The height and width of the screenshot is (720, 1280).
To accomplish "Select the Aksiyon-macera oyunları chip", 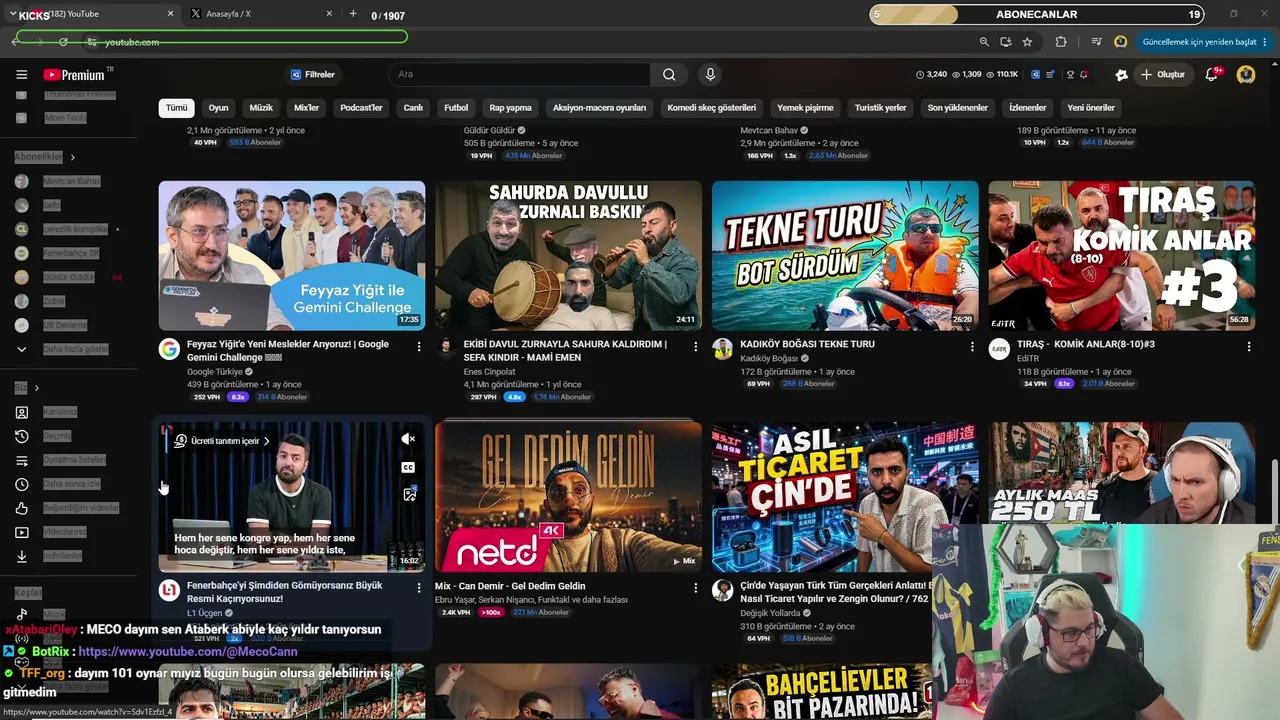I will coord(600,108).
